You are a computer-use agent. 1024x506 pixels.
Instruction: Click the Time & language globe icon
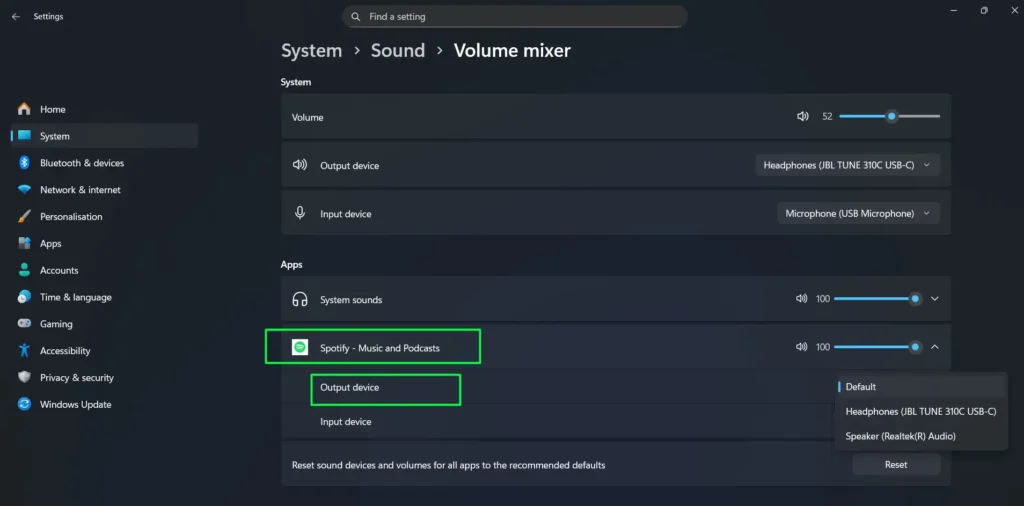(24, 296)
